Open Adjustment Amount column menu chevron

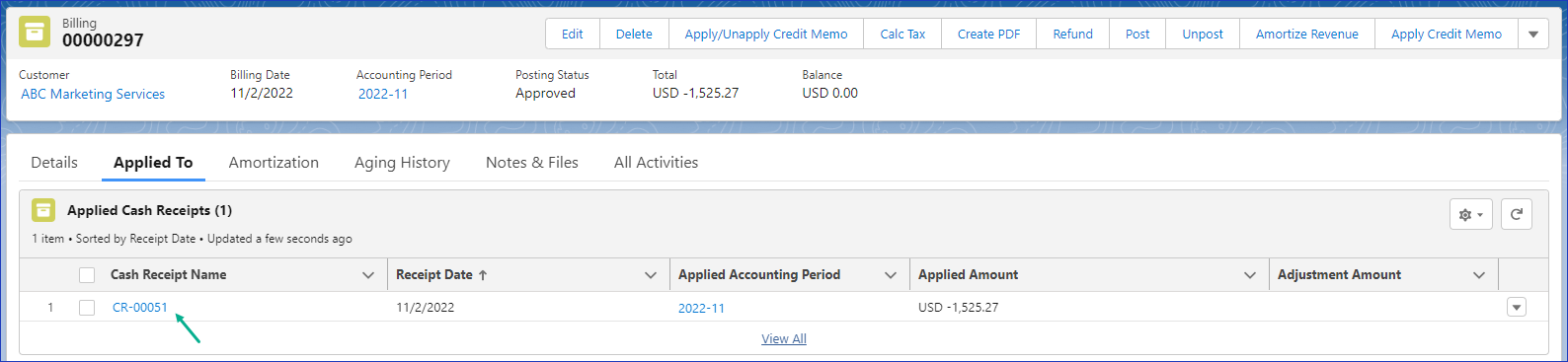1479,275
